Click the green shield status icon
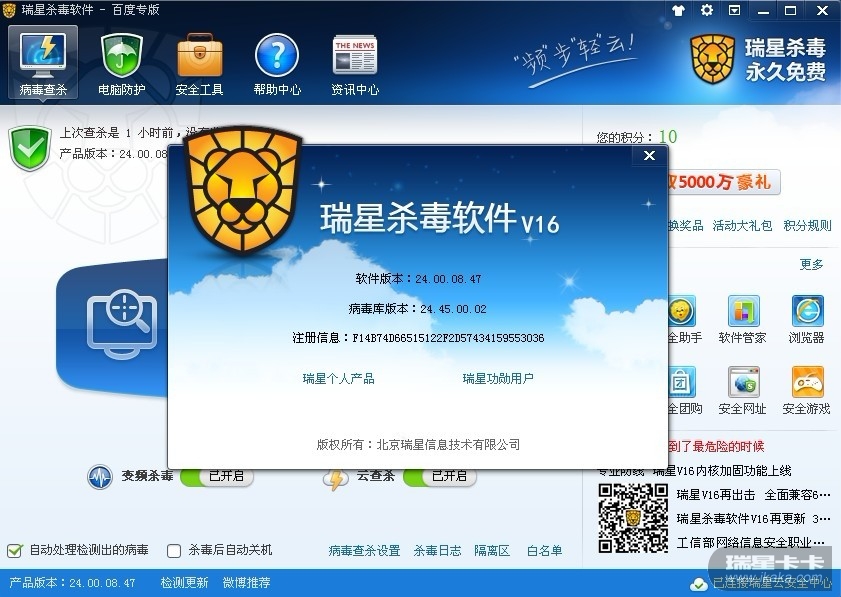This screenshot has width=841, height=597. click(30, 148)
